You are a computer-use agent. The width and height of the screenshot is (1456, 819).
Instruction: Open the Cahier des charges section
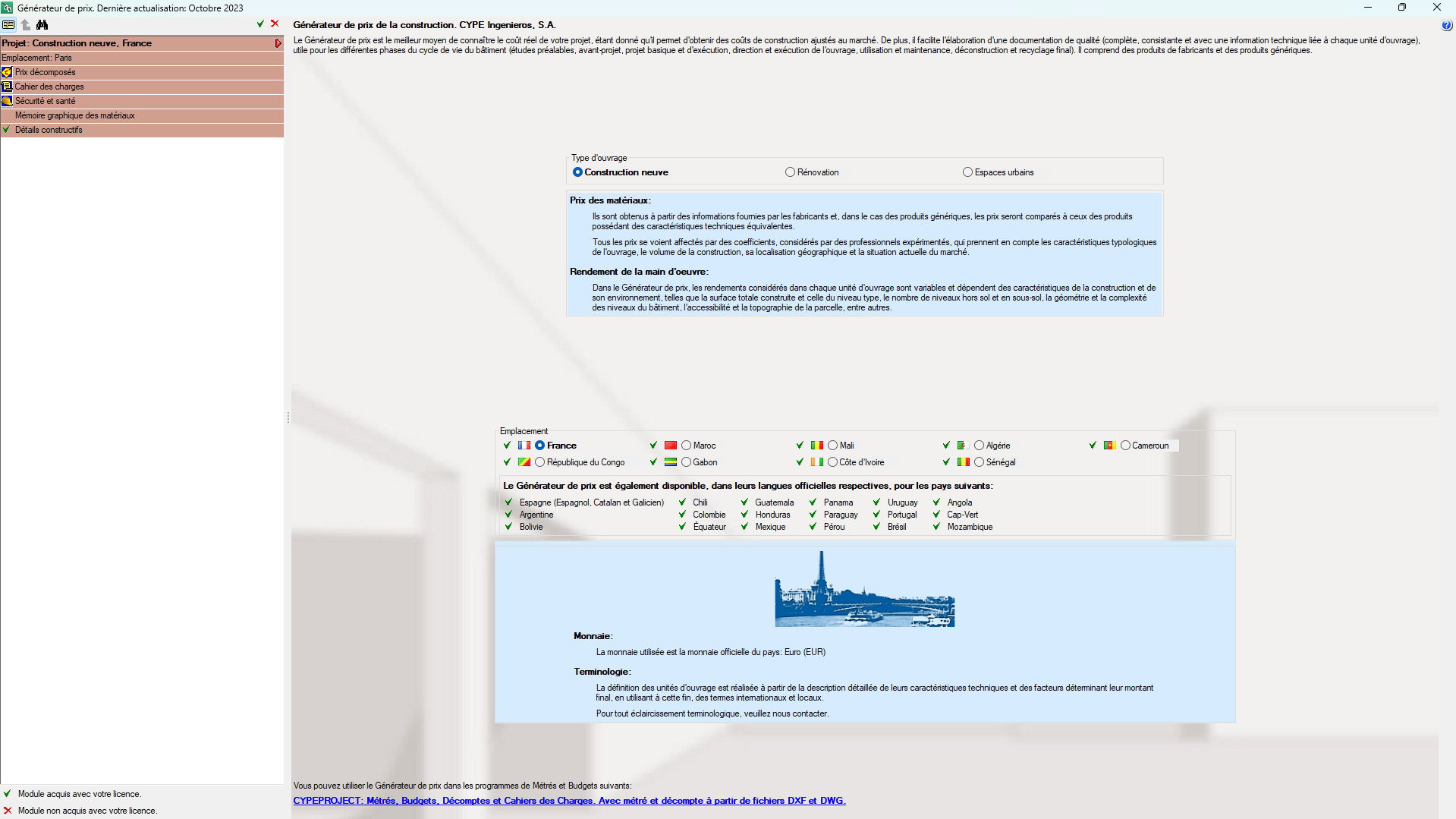pyautogui.click(x=142, y=87)
